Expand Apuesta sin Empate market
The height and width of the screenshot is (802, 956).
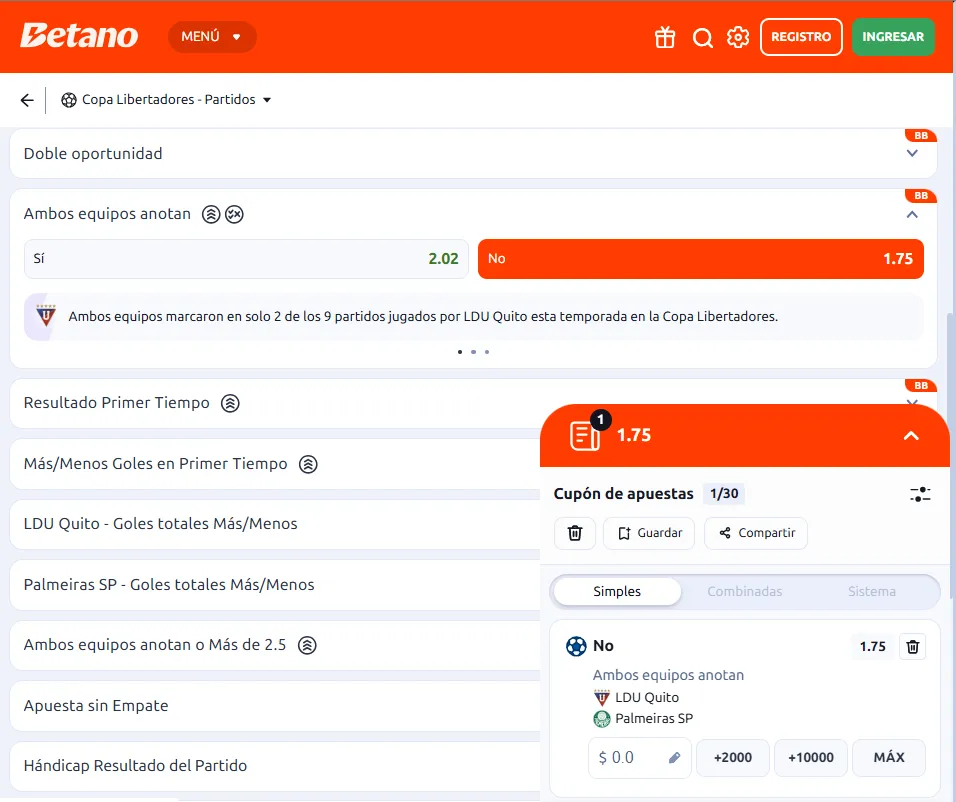(274, 706)
